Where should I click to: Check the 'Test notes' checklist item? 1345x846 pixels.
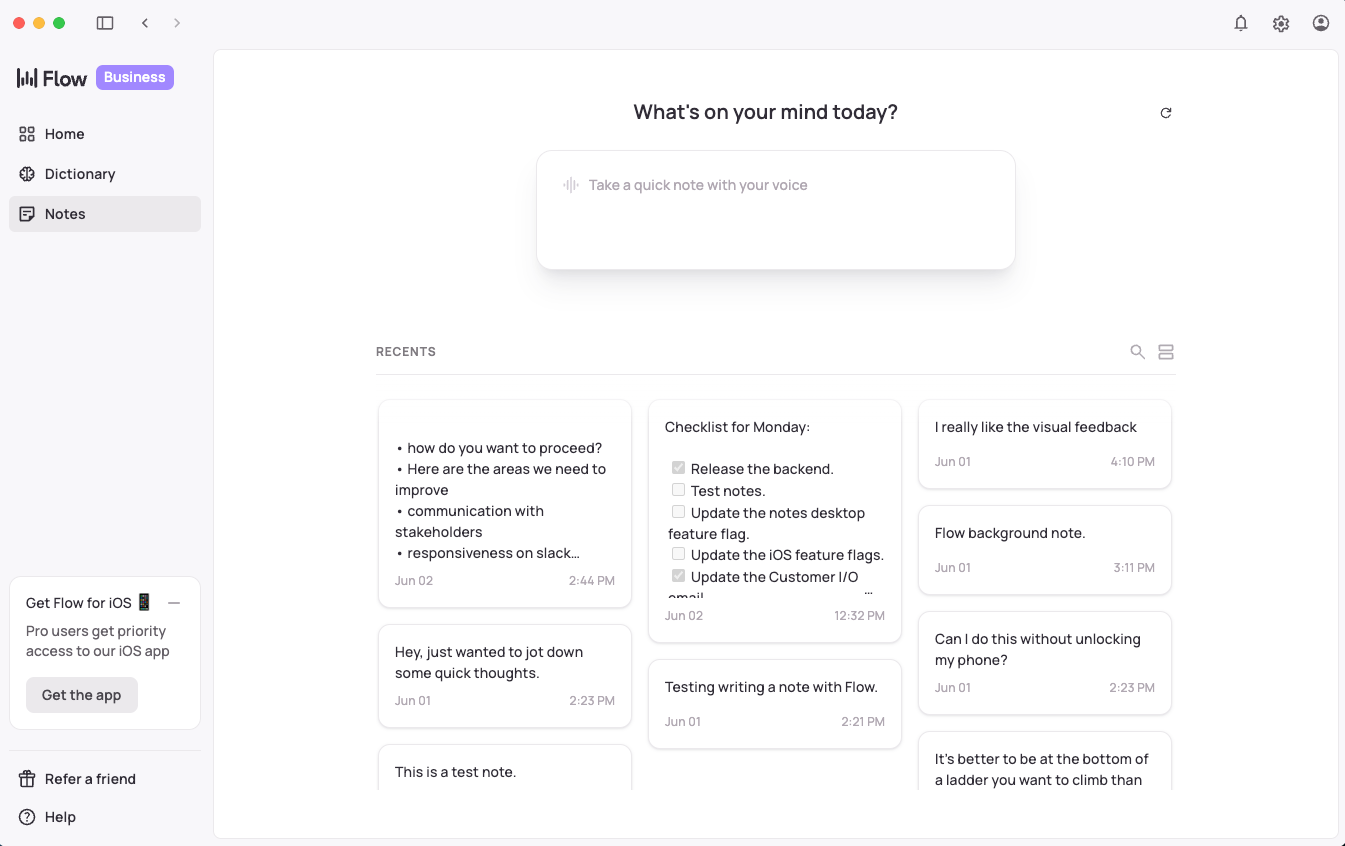[678, 489]
